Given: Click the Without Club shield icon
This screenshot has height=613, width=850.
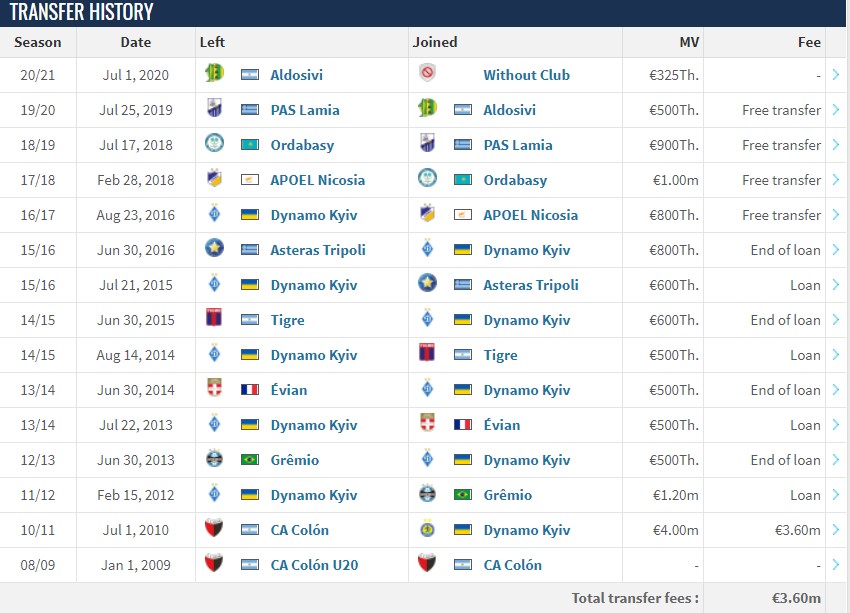Looking at the screenshot, I should click(x=427, y=73).
